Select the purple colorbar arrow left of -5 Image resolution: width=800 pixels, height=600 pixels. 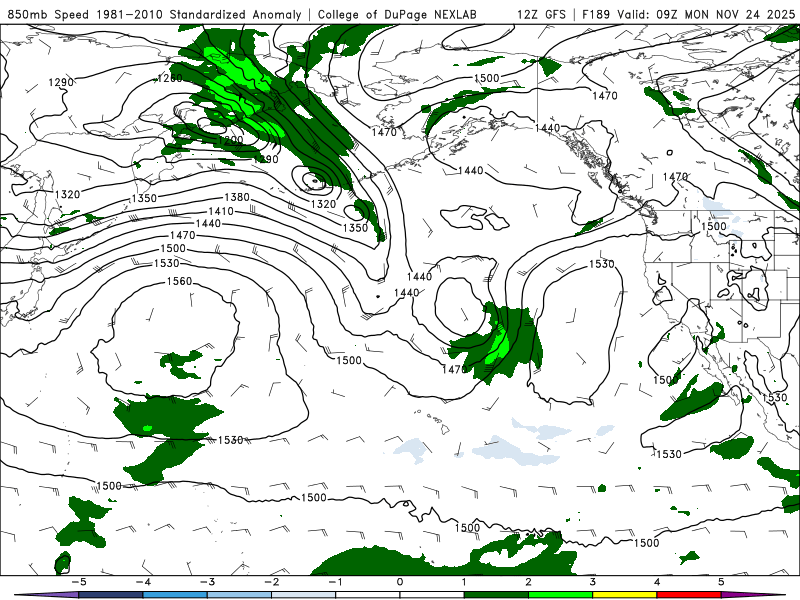pyautogui.click(x=47, y=595)
